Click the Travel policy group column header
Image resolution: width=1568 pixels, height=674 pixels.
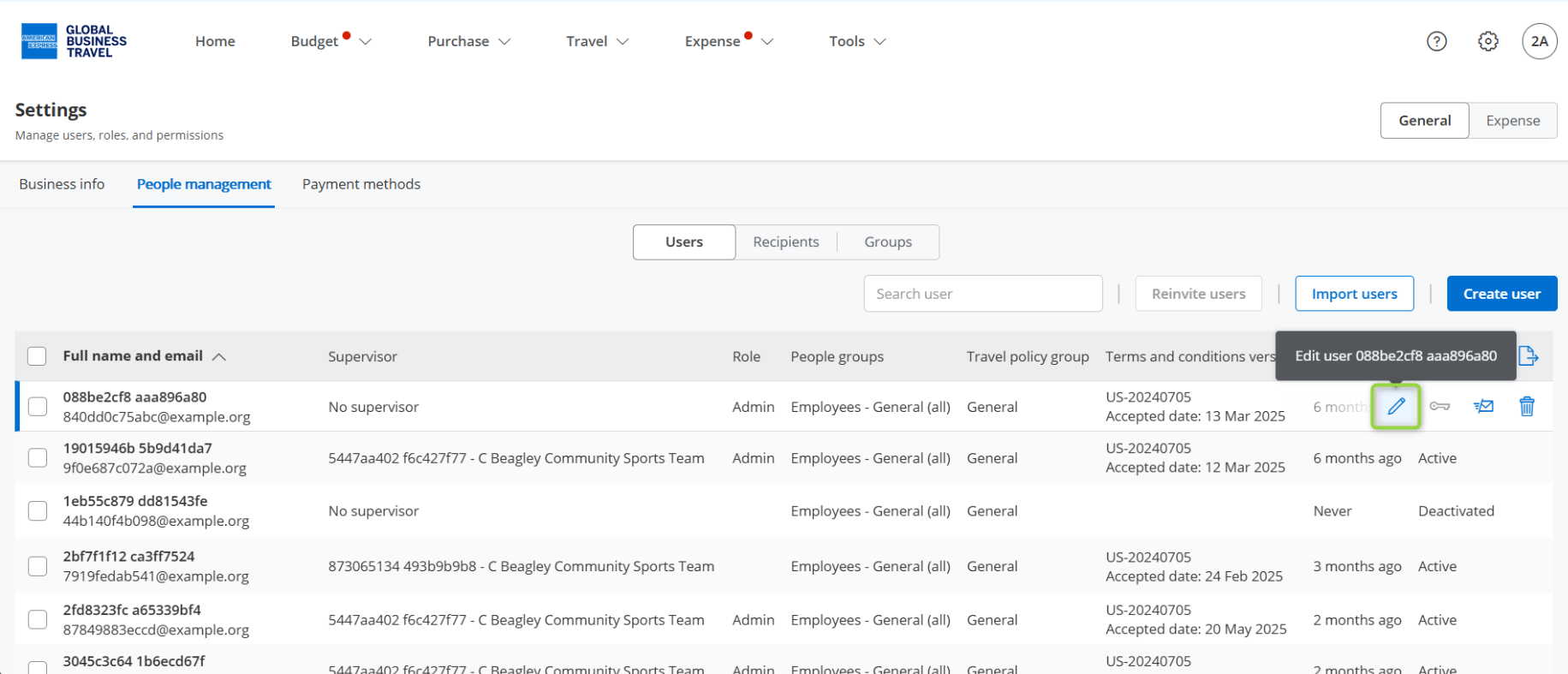click(x=1028, y=356)
